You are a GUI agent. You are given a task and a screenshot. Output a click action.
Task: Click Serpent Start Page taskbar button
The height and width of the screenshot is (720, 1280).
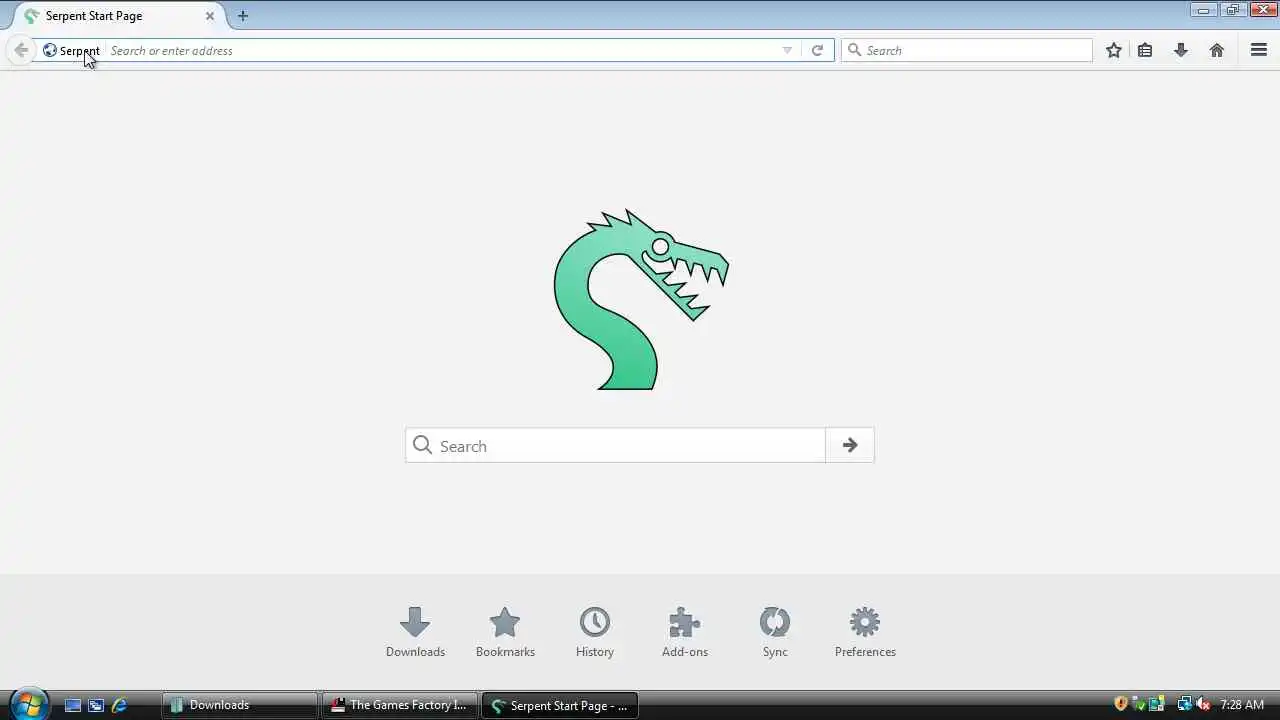click(560, 705)
